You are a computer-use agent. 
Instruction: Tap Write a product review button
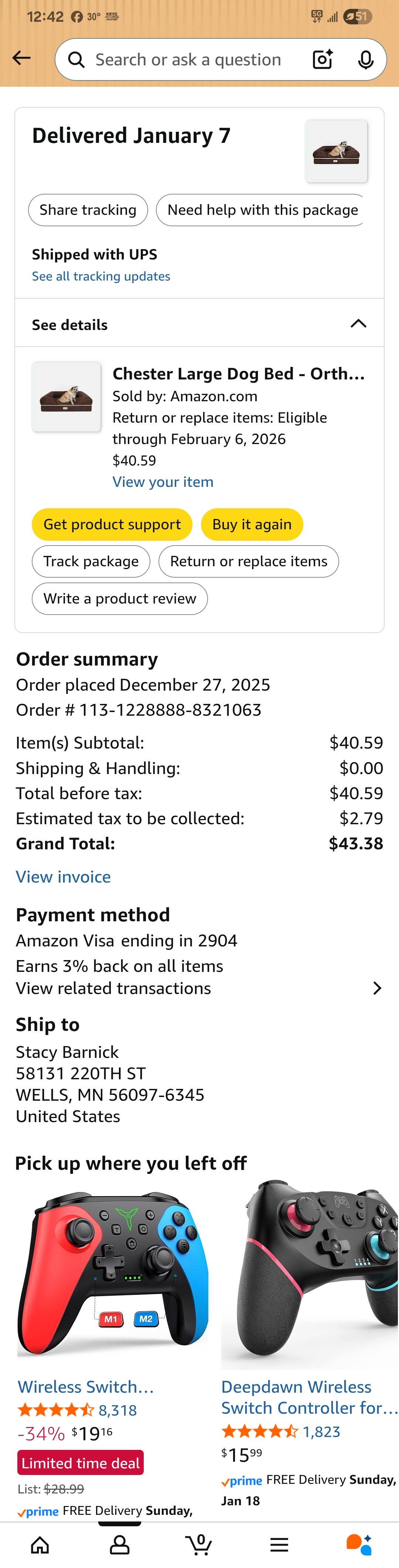coord(119,598)
